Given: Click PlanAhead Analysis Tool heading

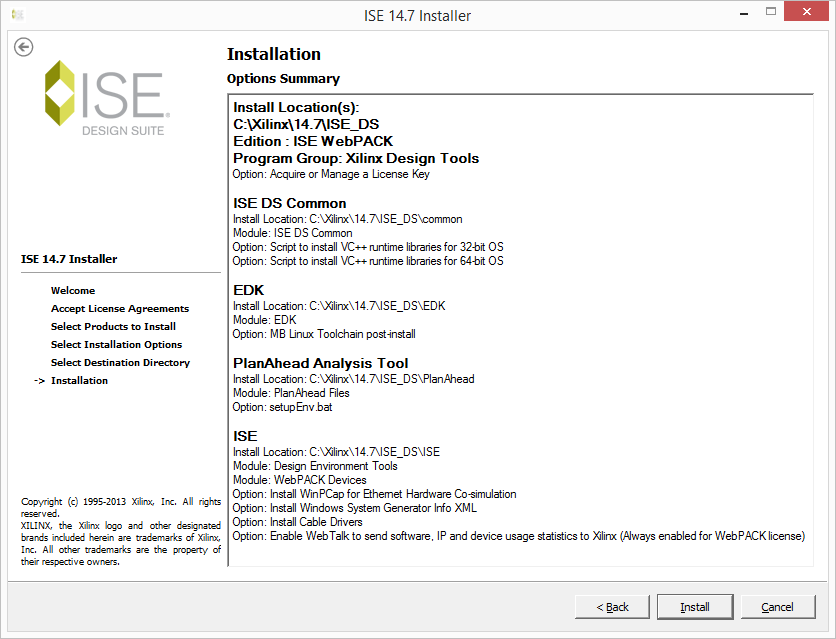Looking at the screenshot, I should [x=320, y=363].
